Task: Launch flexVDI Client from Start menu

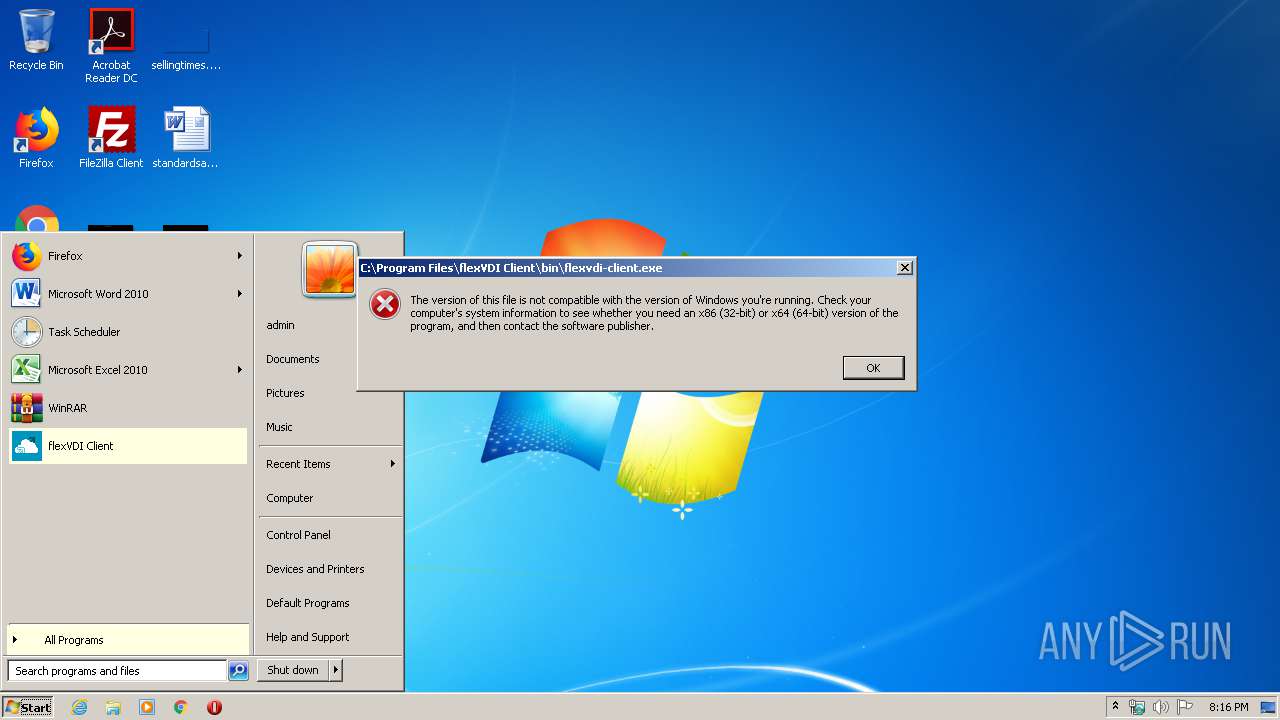Action: pos(128,446)
